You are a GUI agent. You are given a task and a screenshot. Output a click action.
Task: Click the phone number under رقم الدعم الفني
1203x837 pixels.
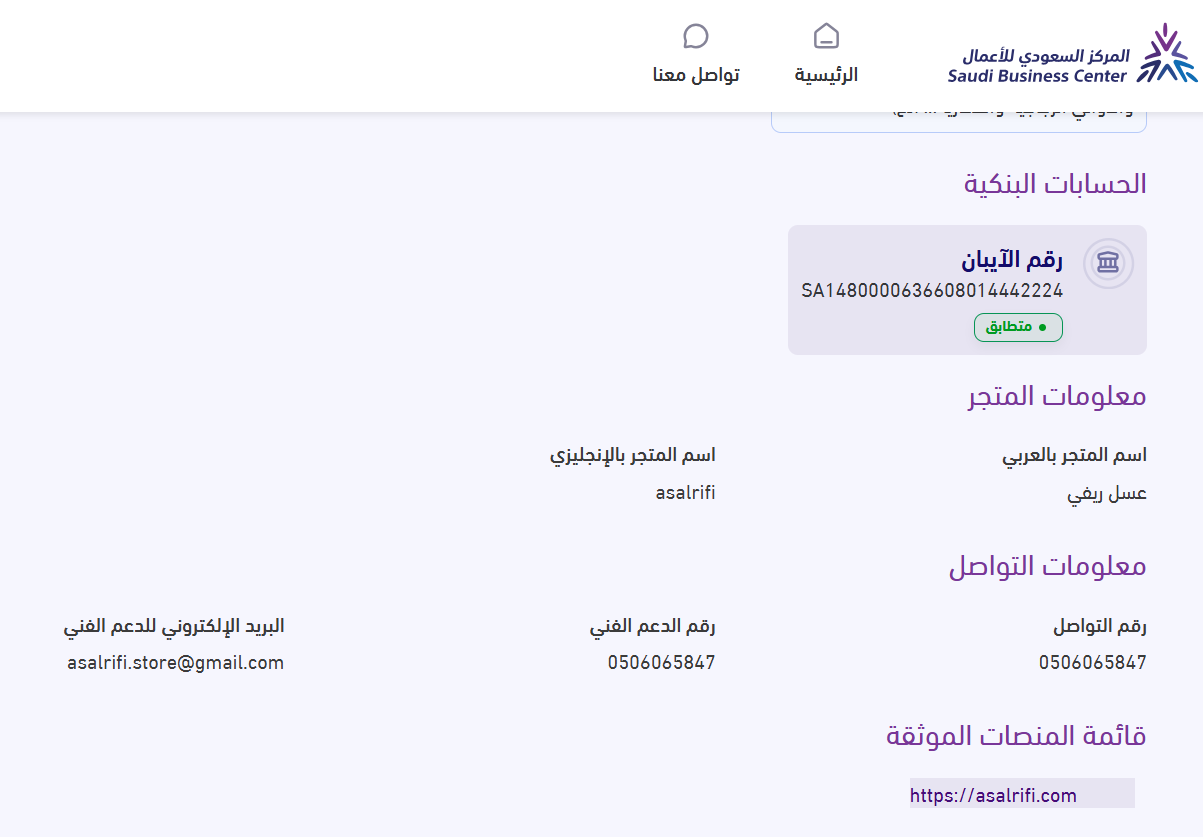click(x=661, y=662)
